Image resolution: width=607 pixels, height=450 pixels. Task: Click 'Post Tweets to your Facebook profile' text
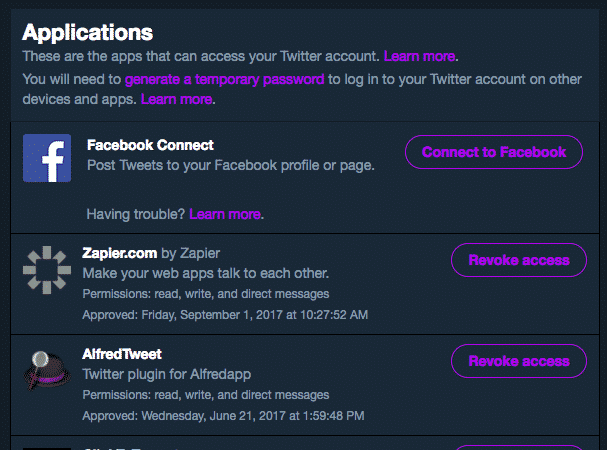pyautogui.click(x=231, y=165)
